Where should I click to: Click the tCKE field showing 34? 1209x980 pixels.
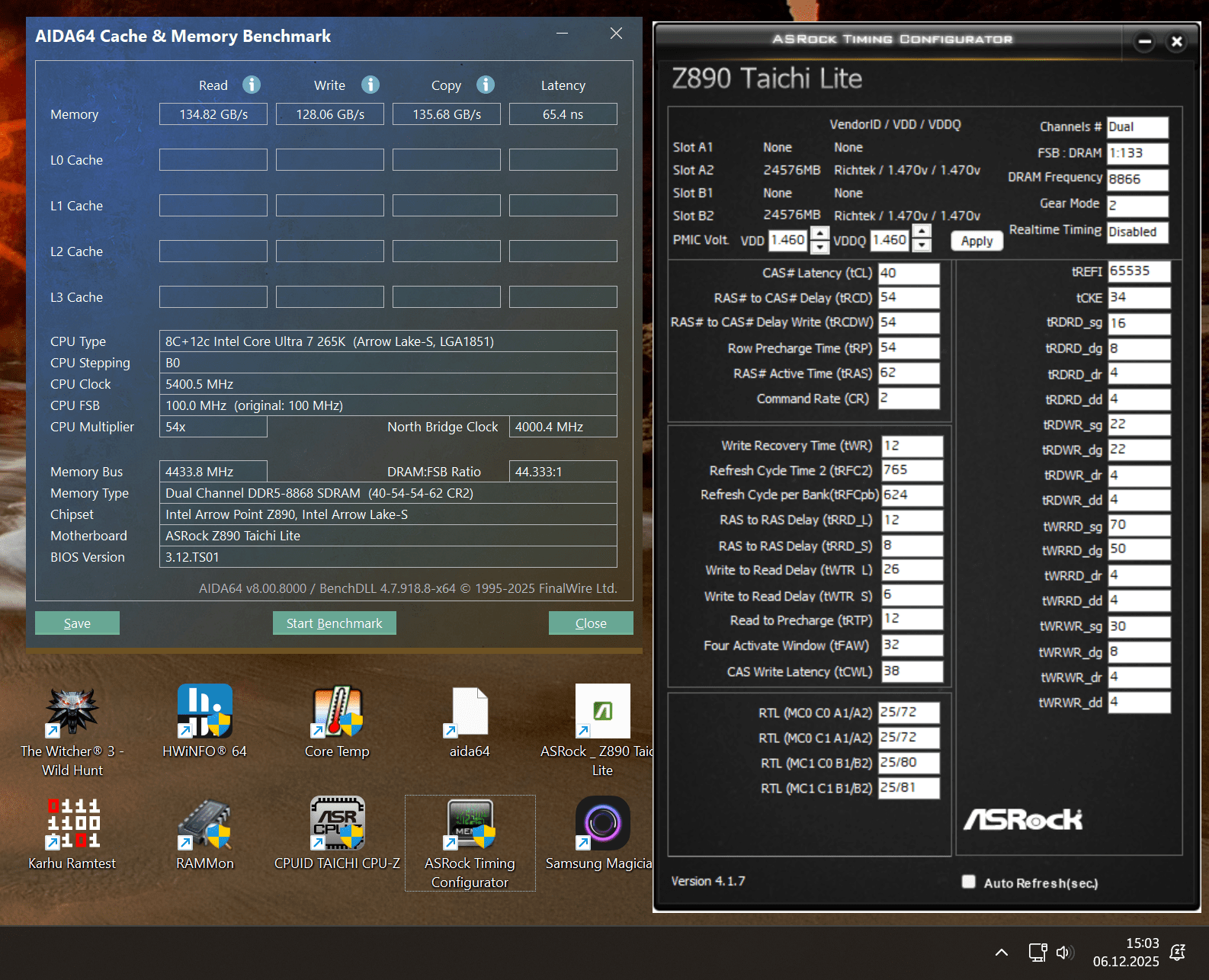click(x=1139, y=298)
